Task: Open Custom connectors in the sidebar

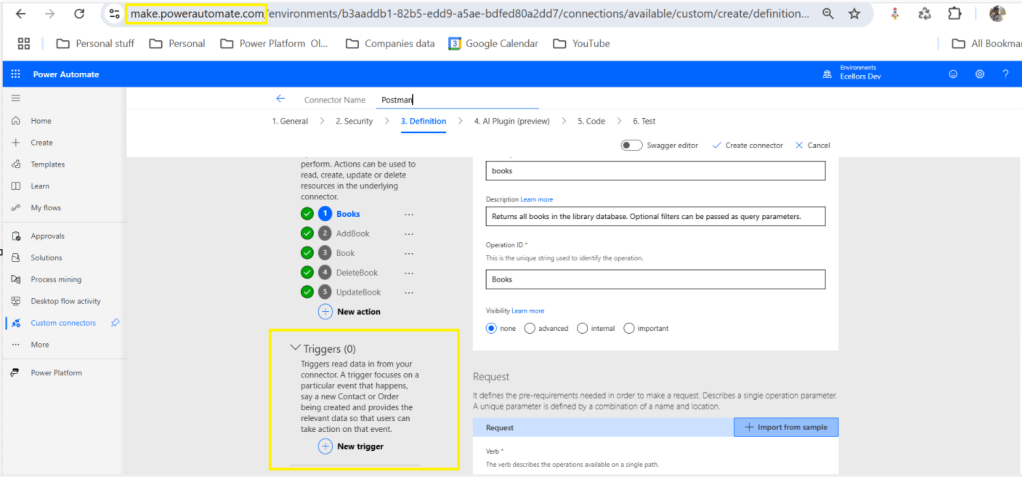Action: click(62, 323)
